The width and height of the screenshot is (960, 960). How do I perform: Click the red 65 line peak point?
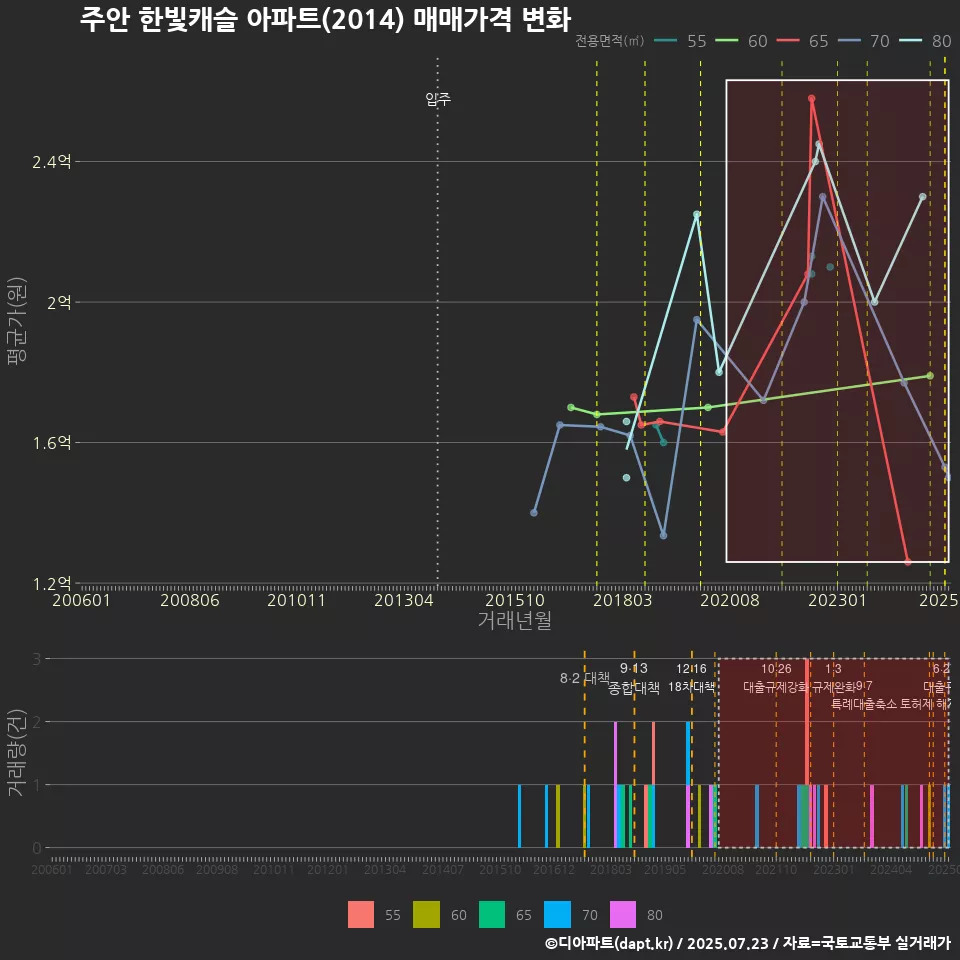click(x=811, y=99)
